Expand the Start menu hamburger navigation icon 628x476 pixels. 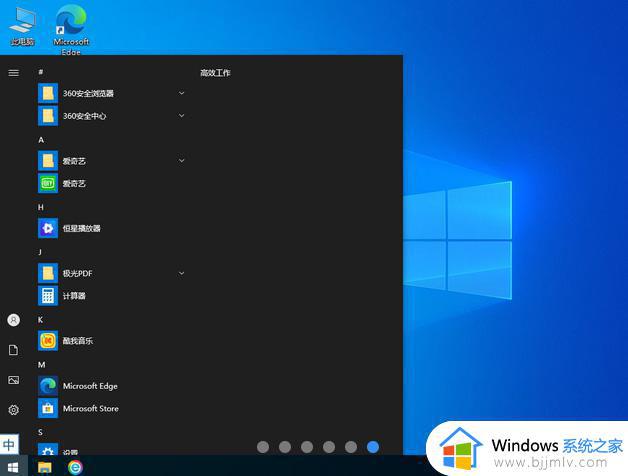tap(13, 72)
